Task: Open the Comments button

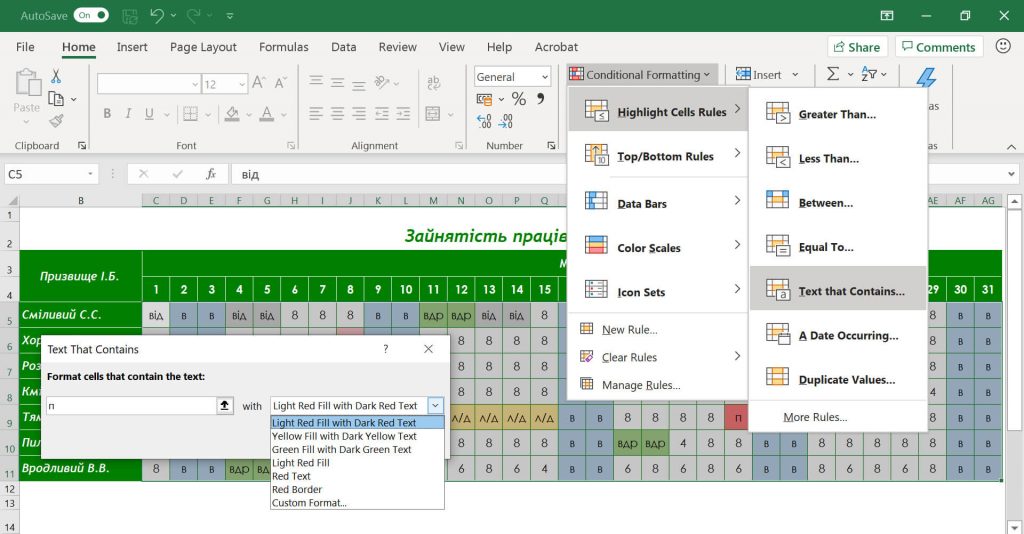Action: coord(938,47)
